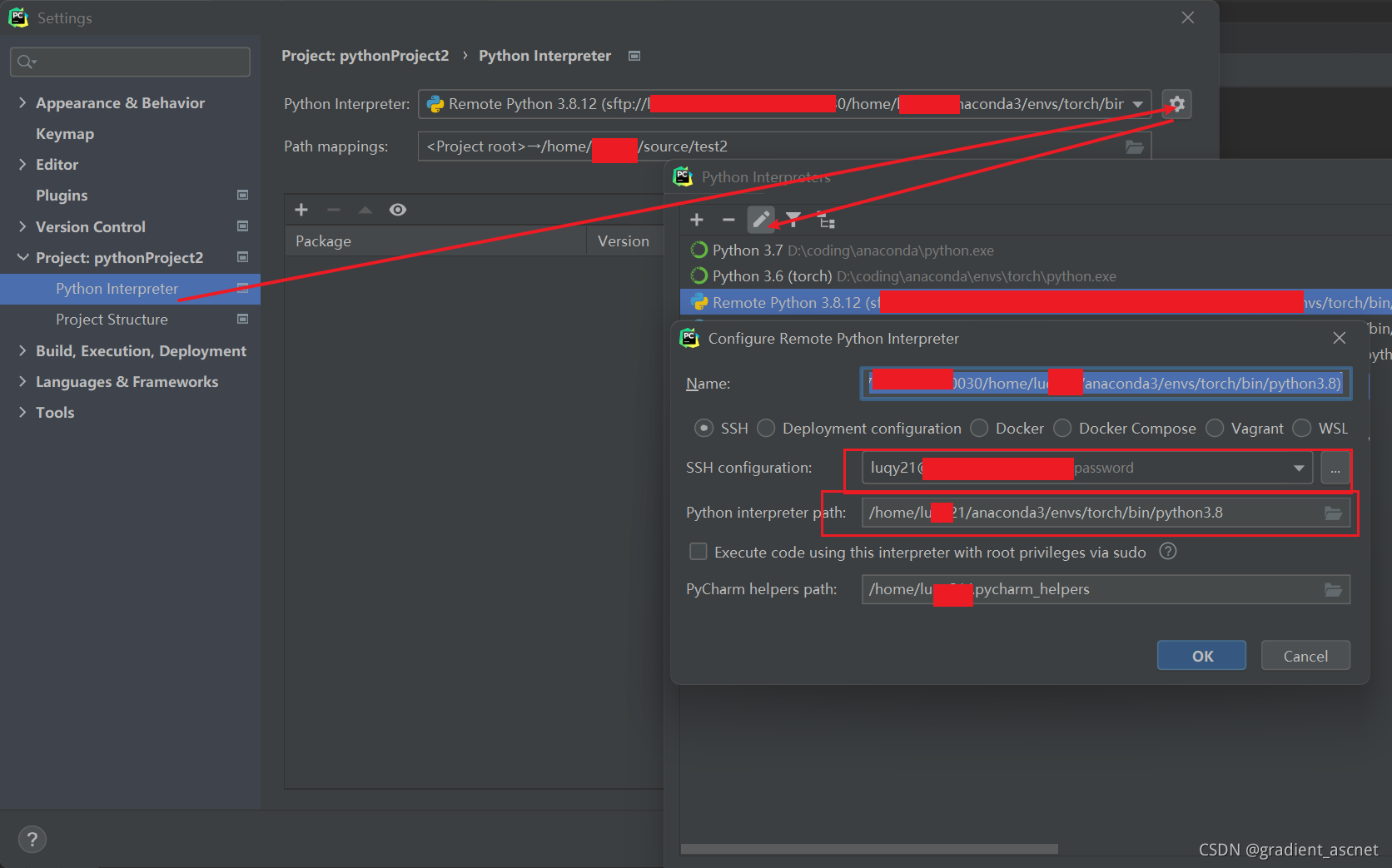Click project-level icon beside Version Control
Screen dimensions: 1392x868
(243, 226)
